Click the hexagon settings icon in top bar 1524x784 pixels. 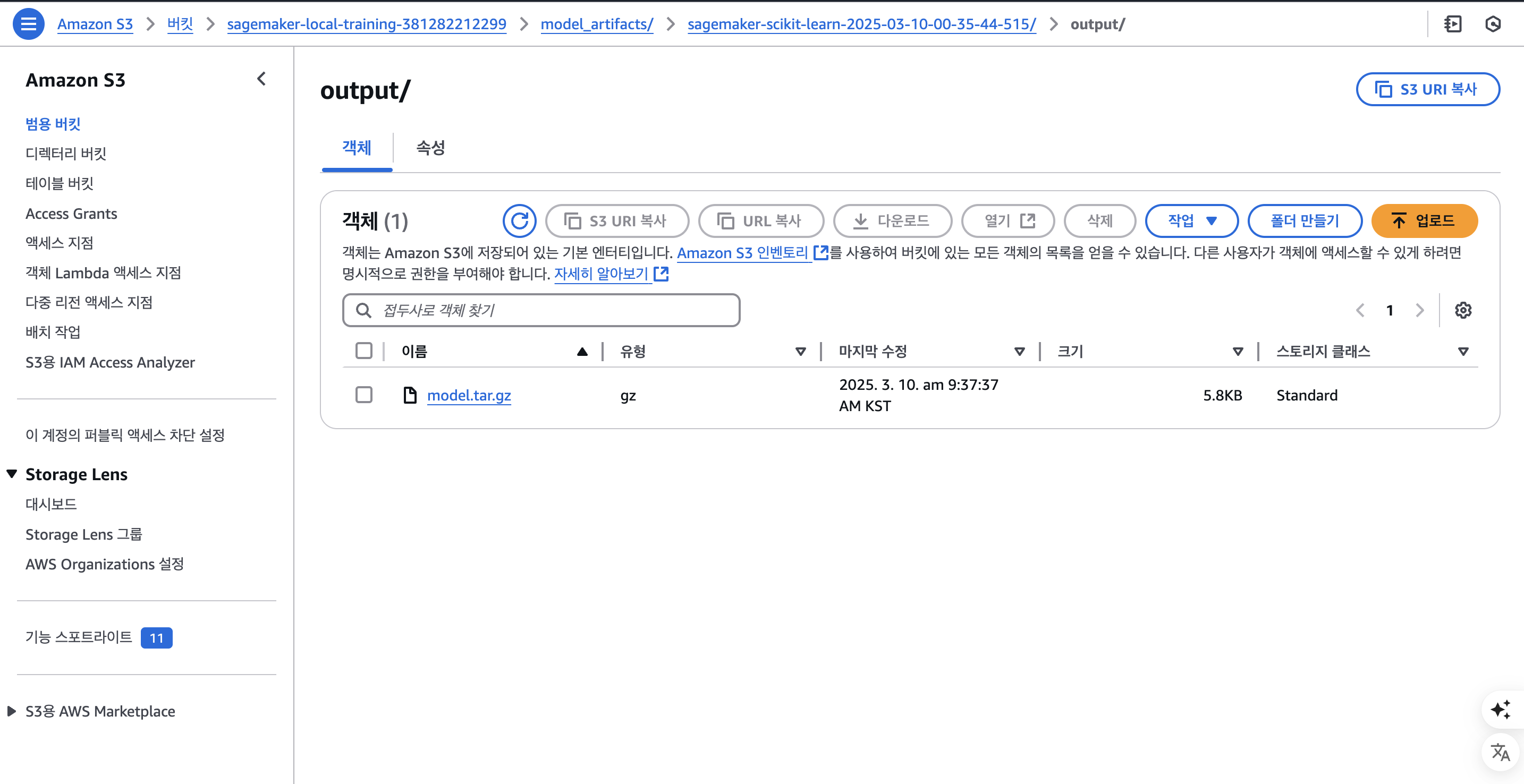coord(1493,24)
